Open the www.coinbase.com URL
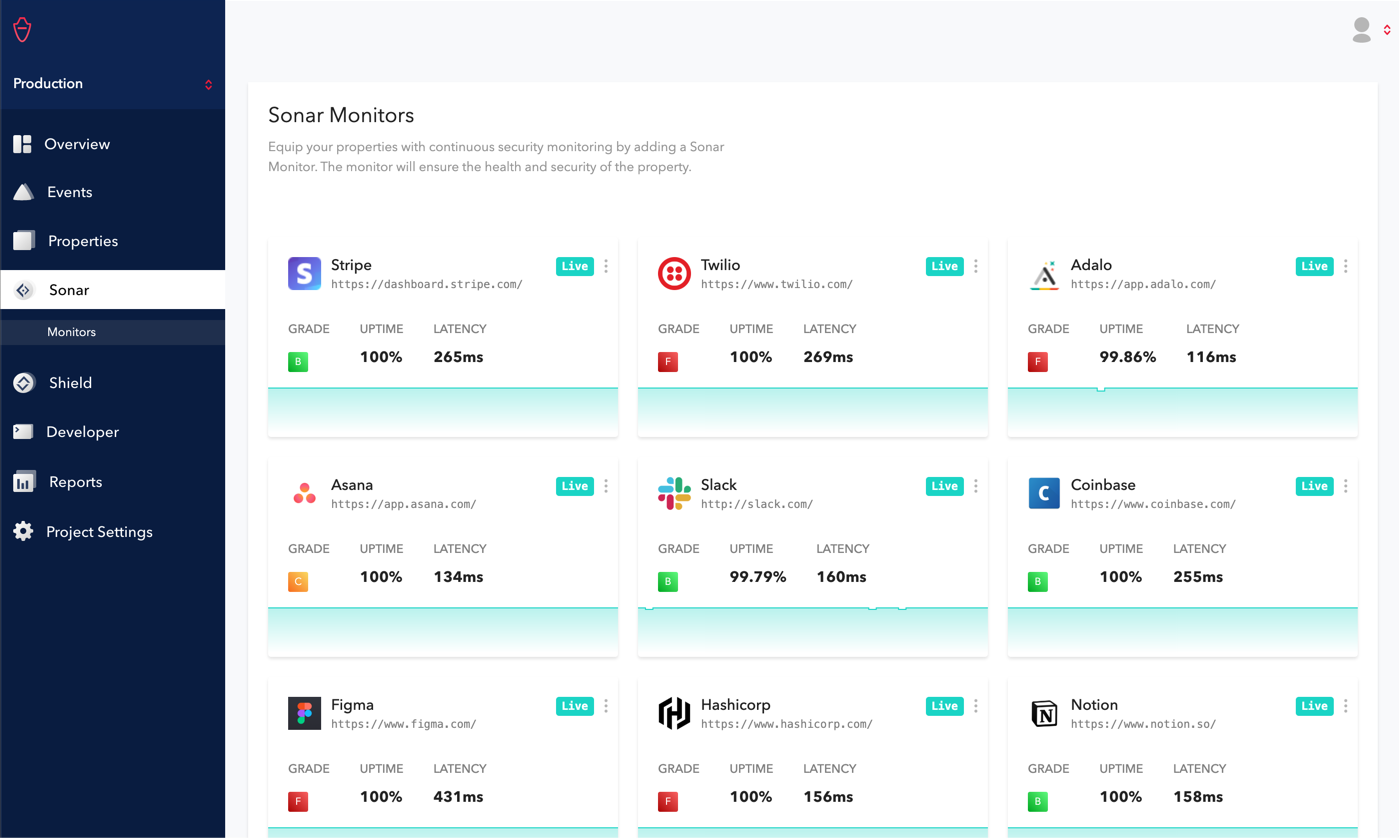The height and width of the screenshot is (838, 1400). [x=1153, y=505]
